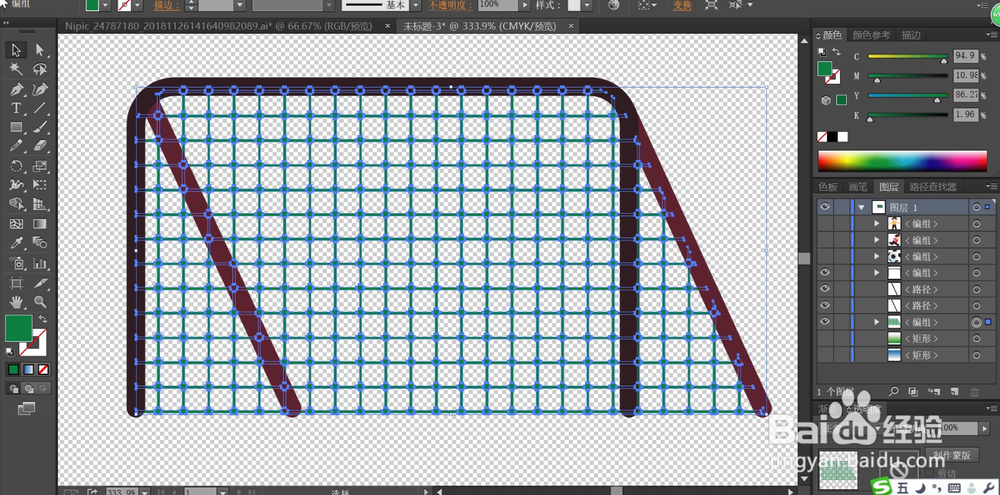Select the Artboard tool

point(17,283)
